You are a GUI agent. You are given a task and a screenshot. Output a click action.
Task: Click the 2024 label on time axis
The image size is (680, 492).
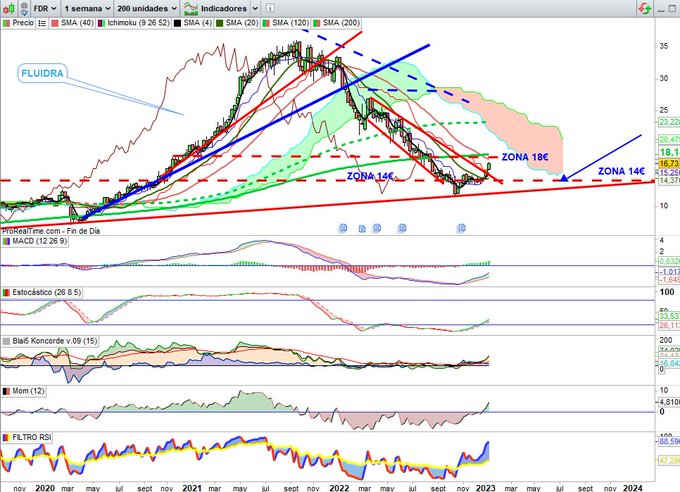pyautogui.click(x=633, y=488)
